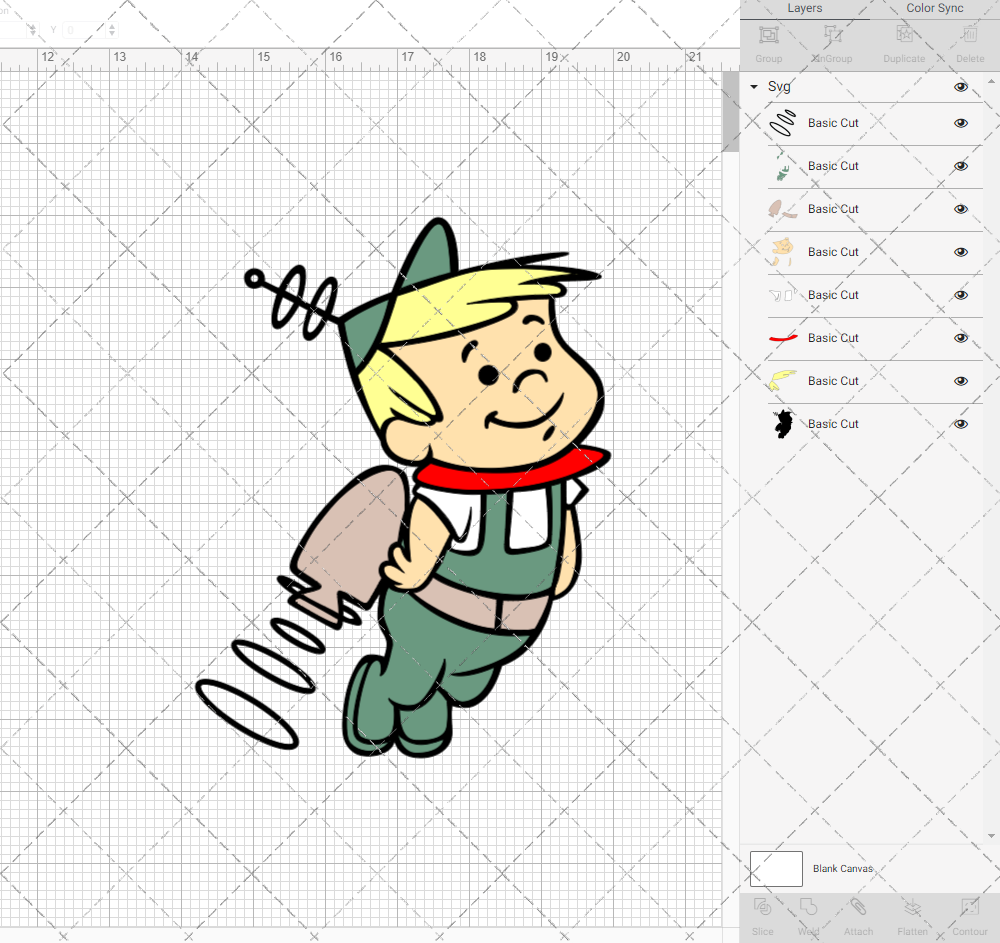The height and width of the screenshot is (943, 1000).
Task: Click the Blank Canvas color swatch
Action: [x=776, y=868]
